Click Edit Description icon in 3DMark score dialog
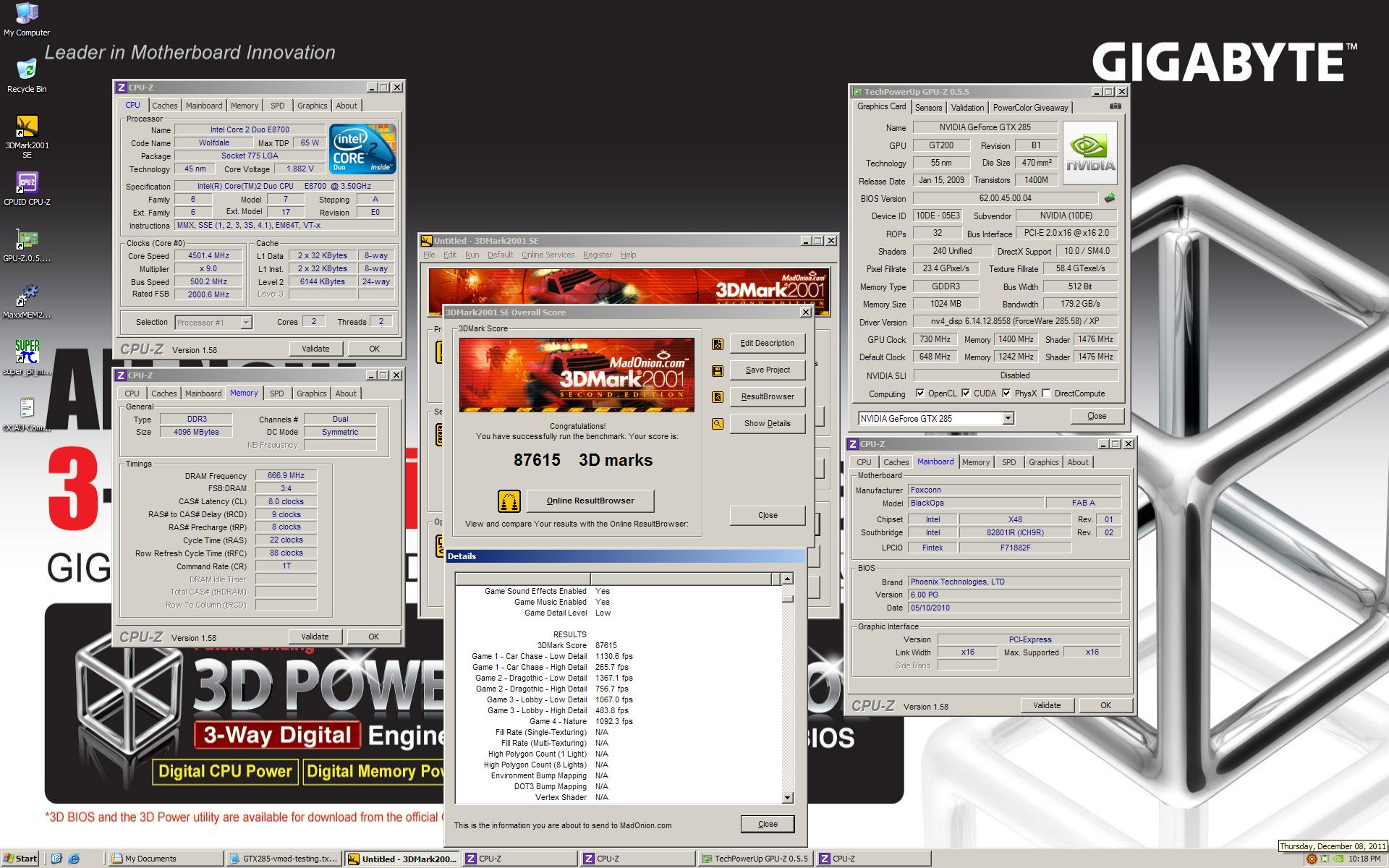 tap(718, 344)
